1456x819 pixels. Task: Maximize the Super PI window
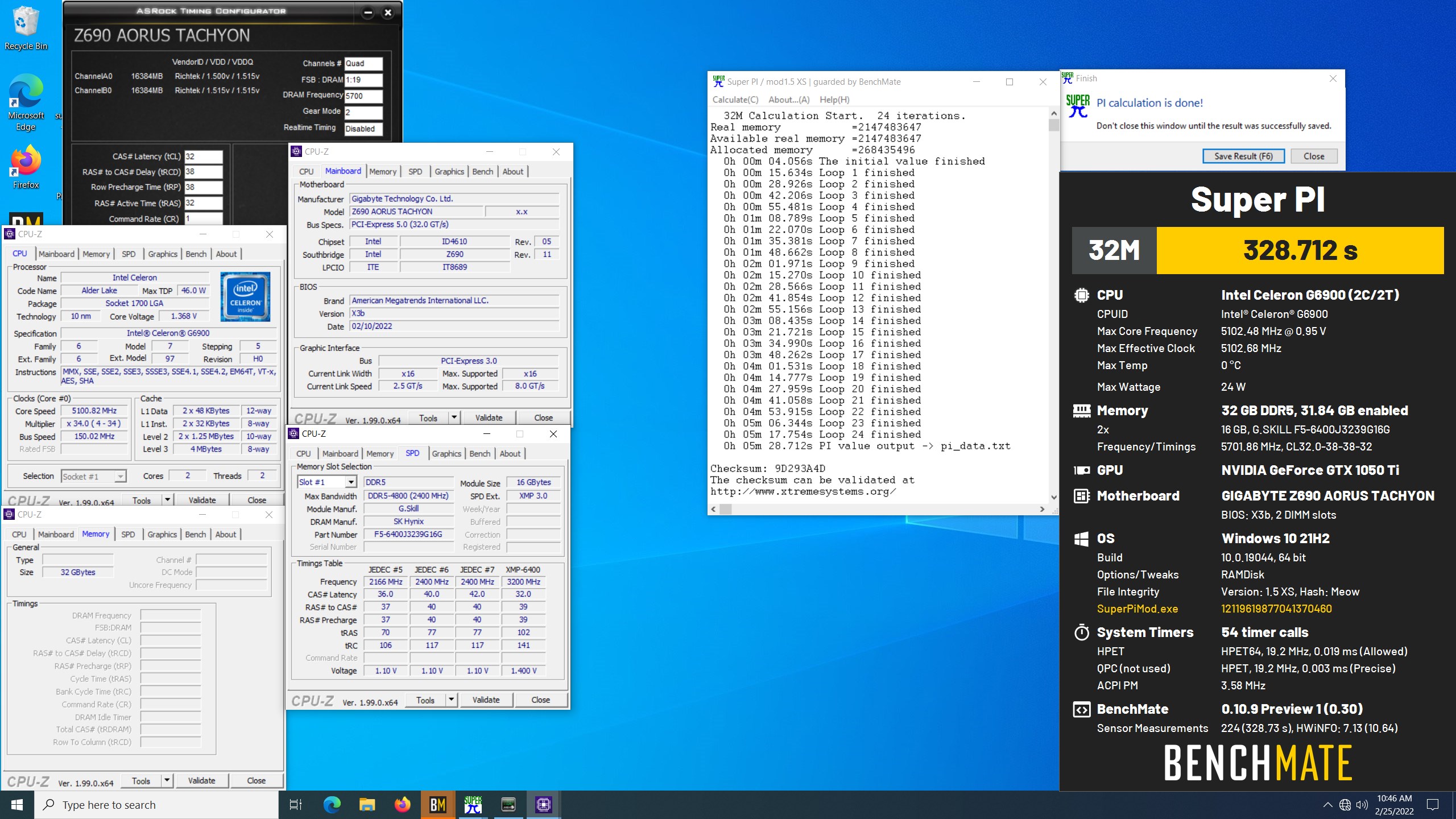[1010, 81]
